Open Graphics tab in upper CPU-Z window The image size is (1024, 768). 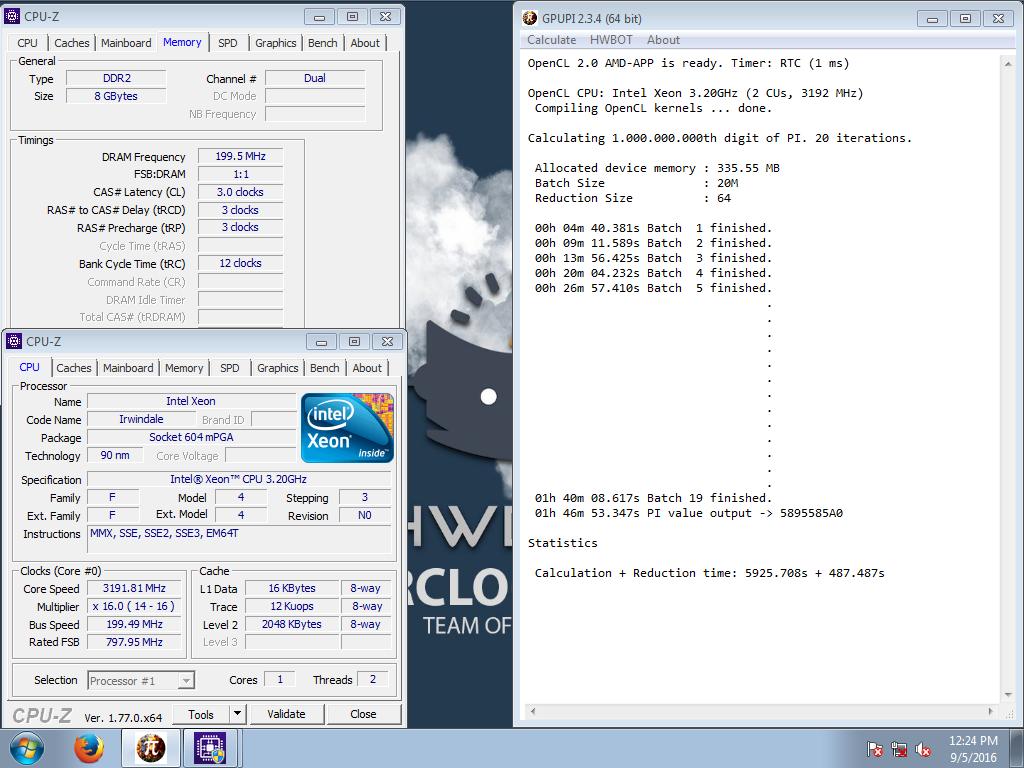coord(276,43)
